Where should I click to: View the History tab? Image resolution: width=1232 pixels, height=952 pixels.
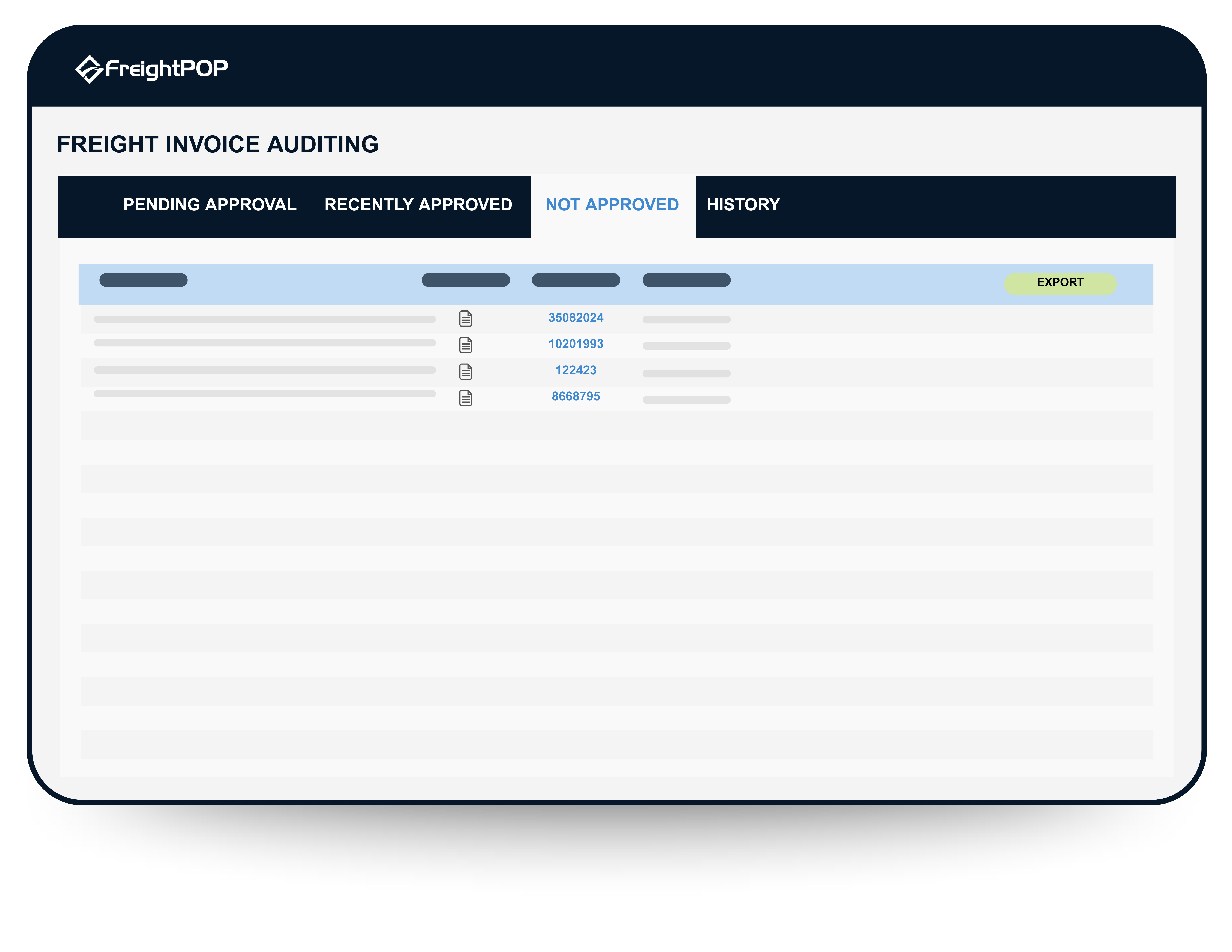click(x=743, y=205)
